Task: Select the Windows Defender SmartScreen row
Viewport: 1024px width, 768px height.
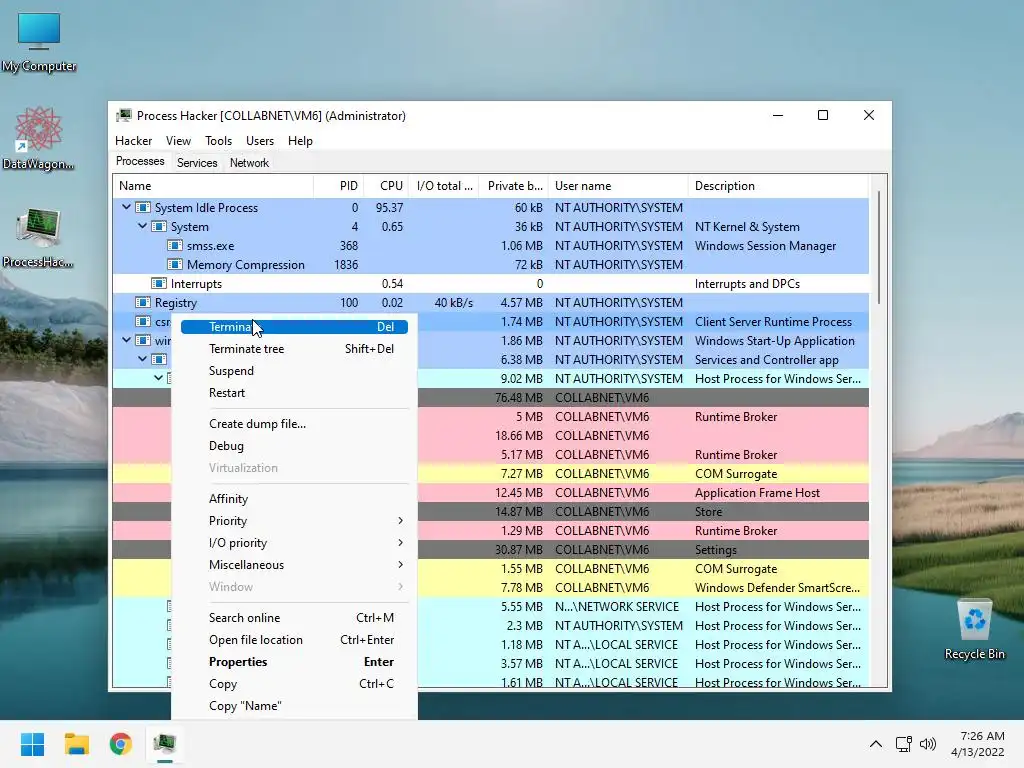Action: (x=490, y=588)
